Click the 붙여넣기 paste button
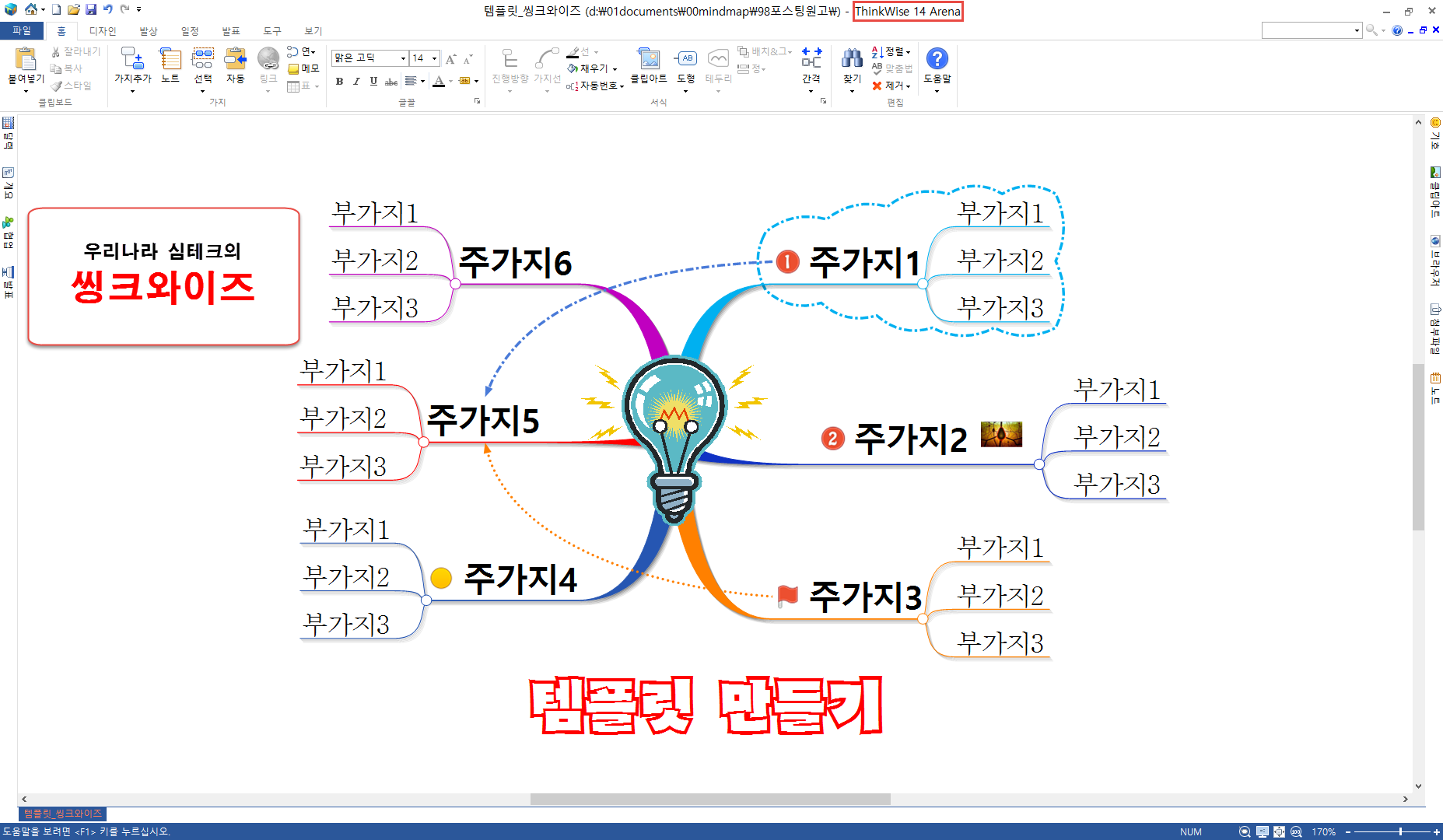 [26, 65]
